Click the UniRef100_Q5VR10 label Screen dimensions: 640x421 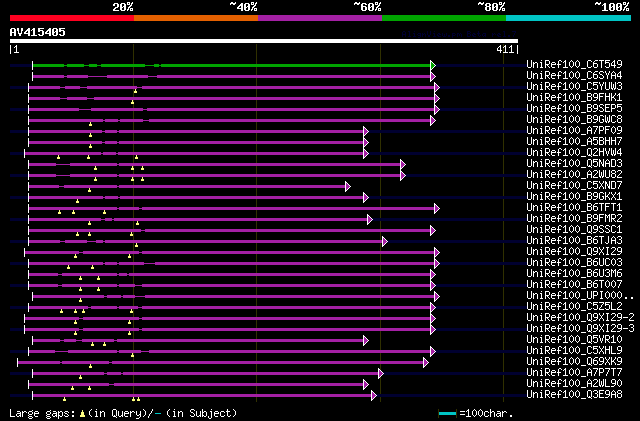pos(574,340)
